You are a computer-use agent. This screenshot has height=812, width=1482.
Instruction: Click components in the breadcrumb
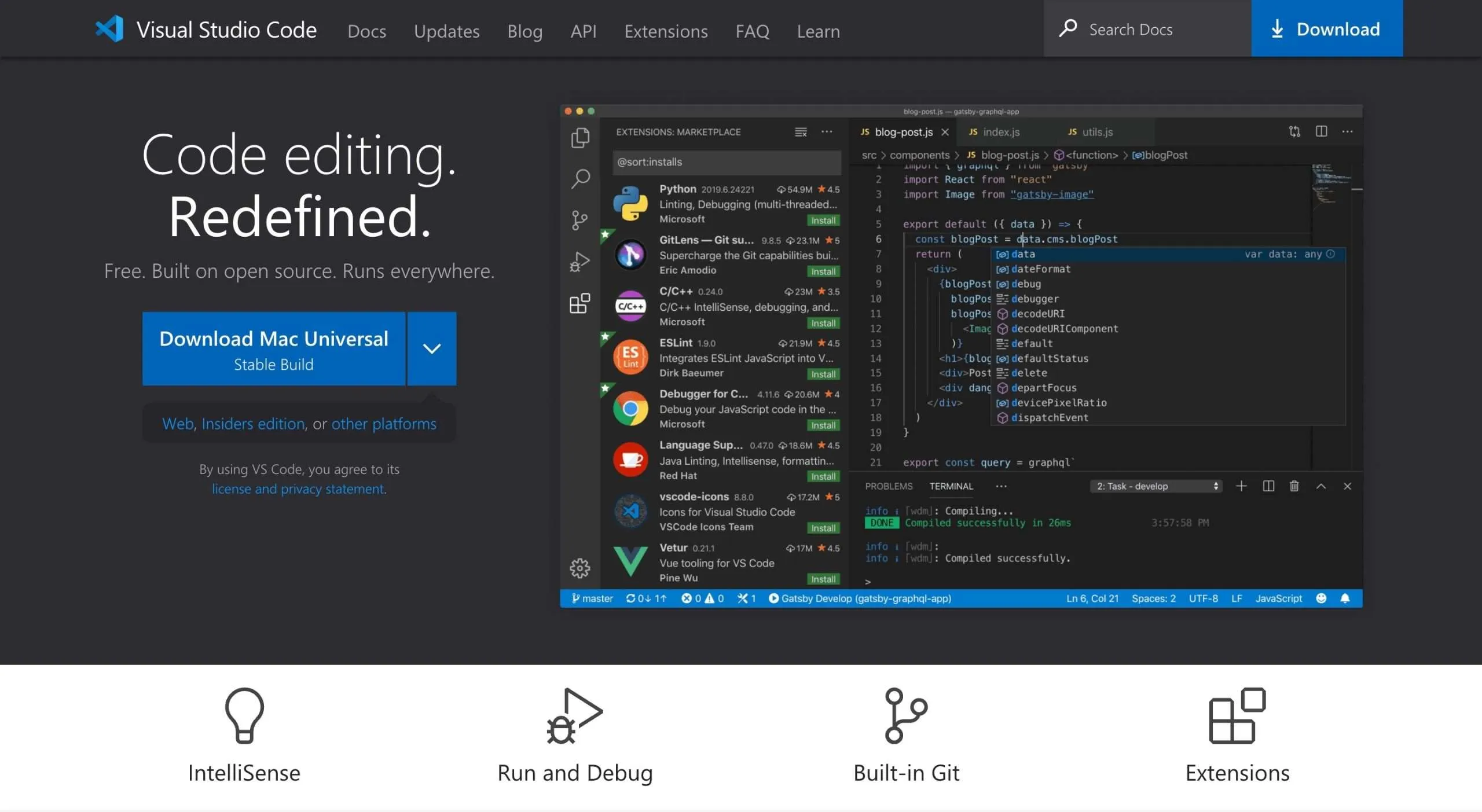tap(919, 155)
